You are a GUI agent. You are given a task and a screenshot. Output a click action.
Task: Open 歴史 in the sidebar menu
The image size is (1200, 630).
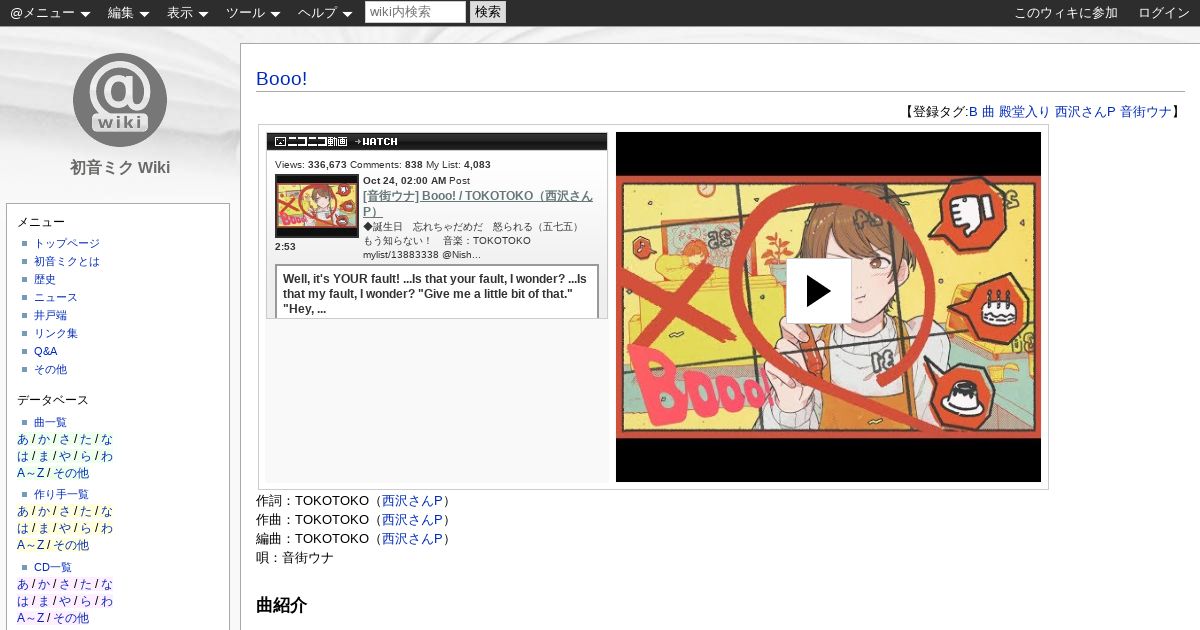tap(45, 279)
